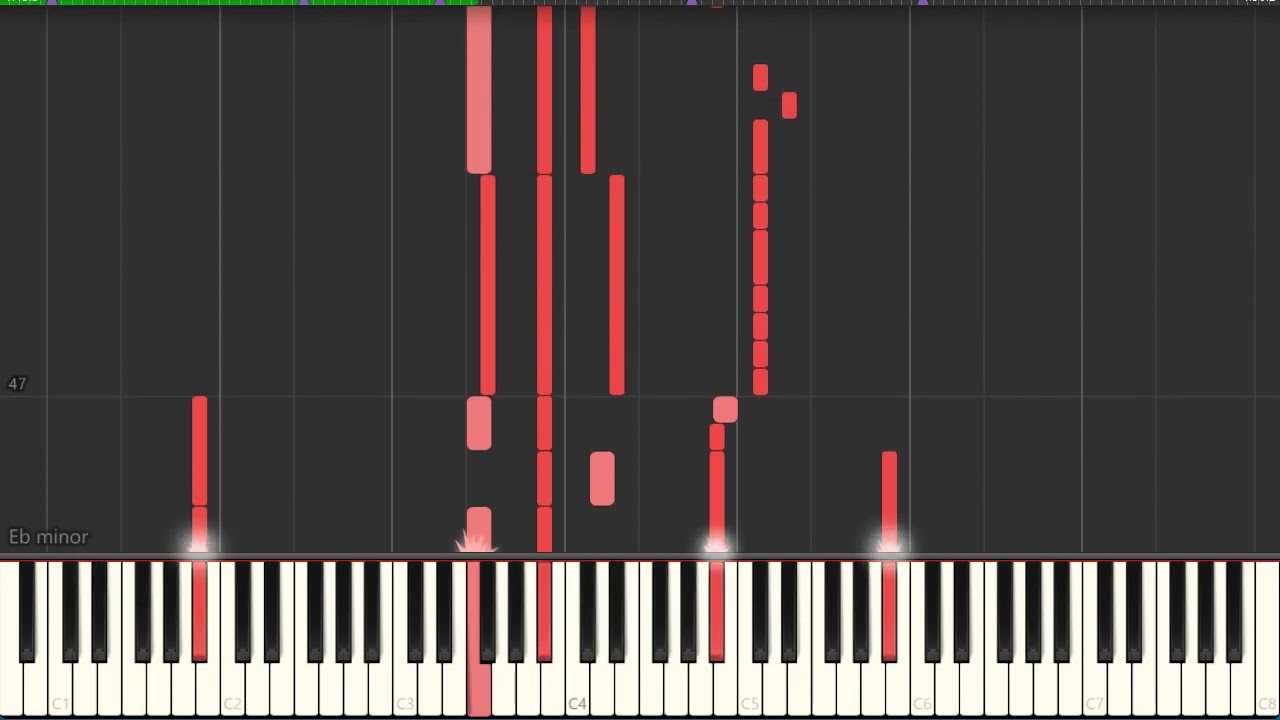The width and height of the screenshot is (1280, 720).
Task: Click the red-lit black key below C5
Action: click(717, 611)
